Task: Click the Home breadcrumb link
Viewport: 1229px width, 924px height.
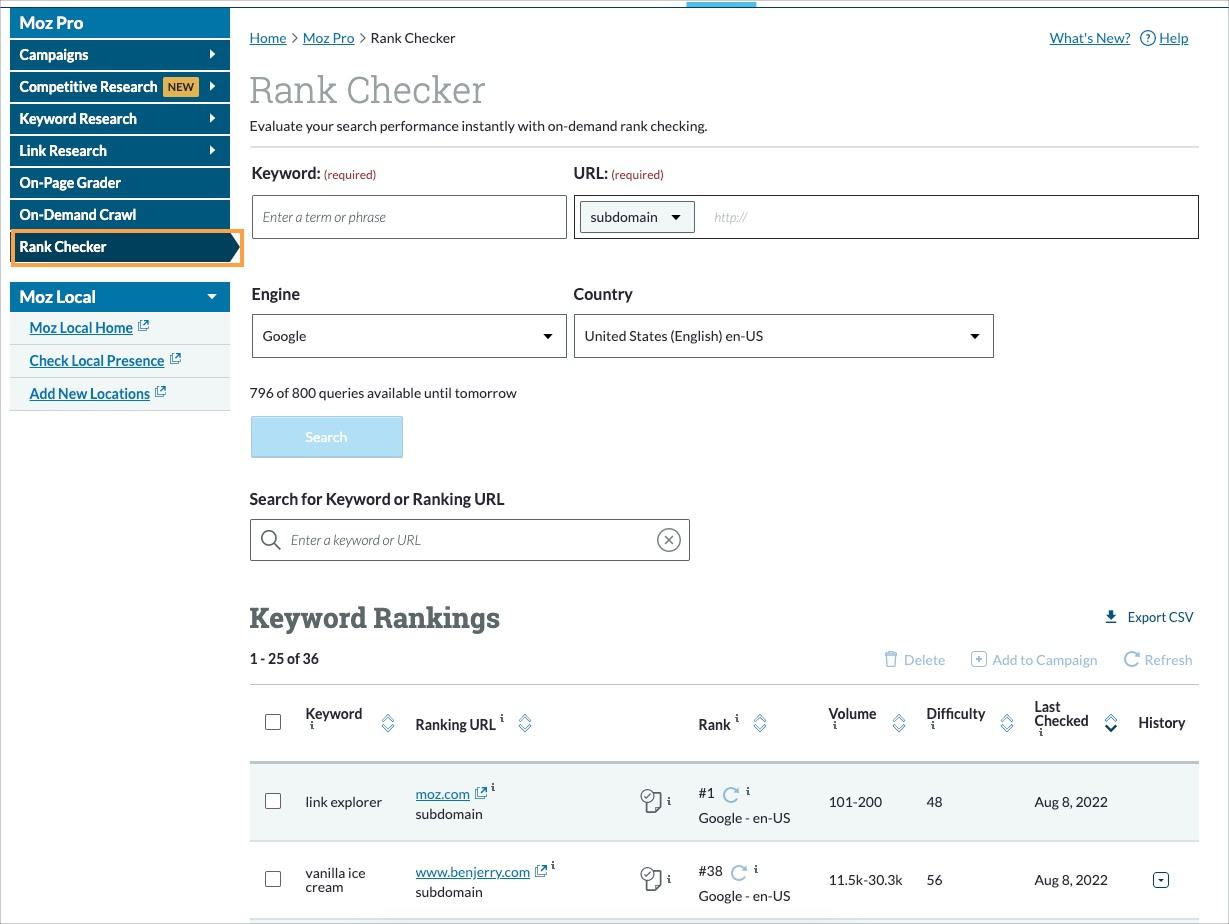Action: pos(267,38)
